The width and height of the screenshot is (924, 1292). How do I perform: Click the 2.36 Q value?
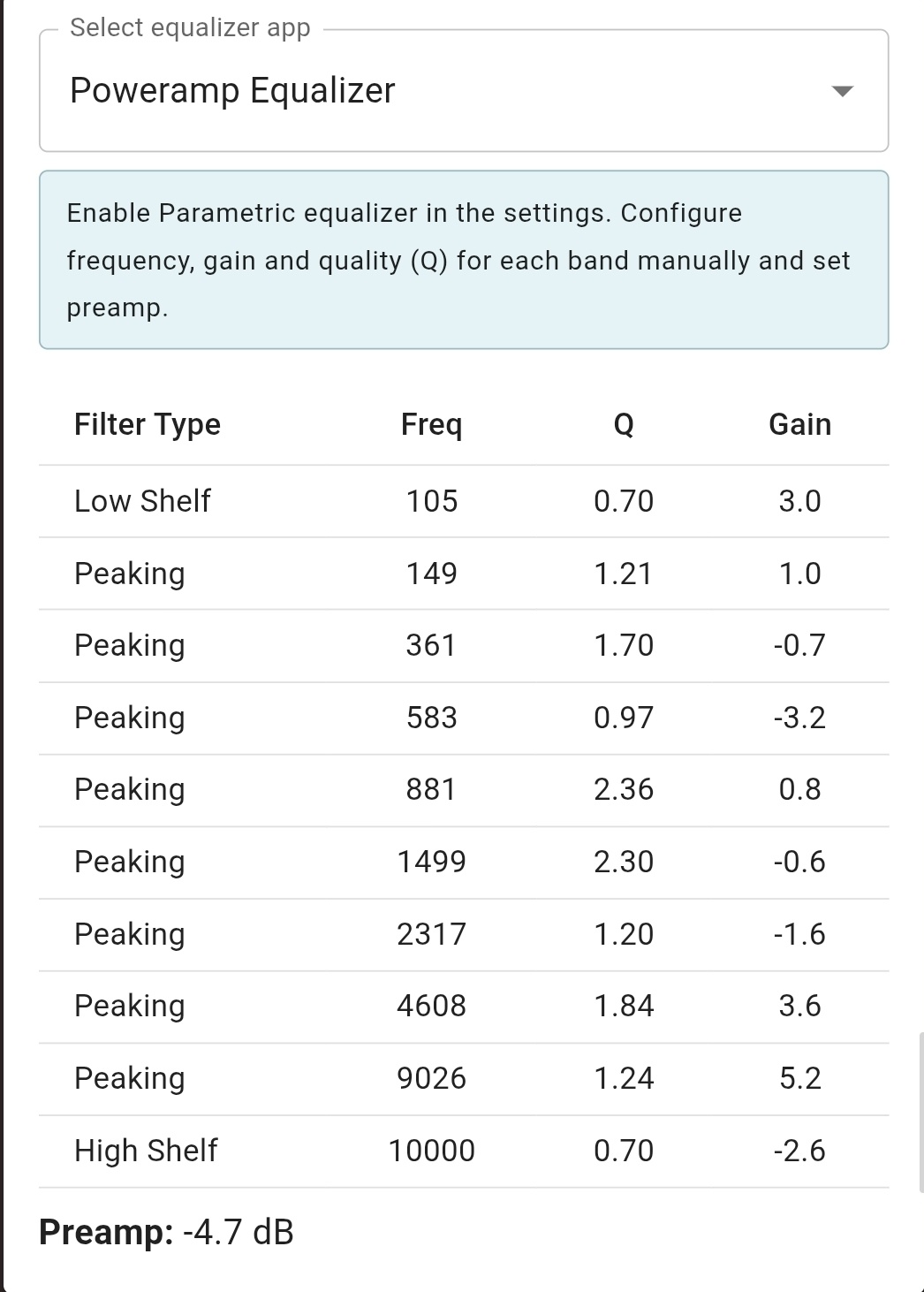624,789
